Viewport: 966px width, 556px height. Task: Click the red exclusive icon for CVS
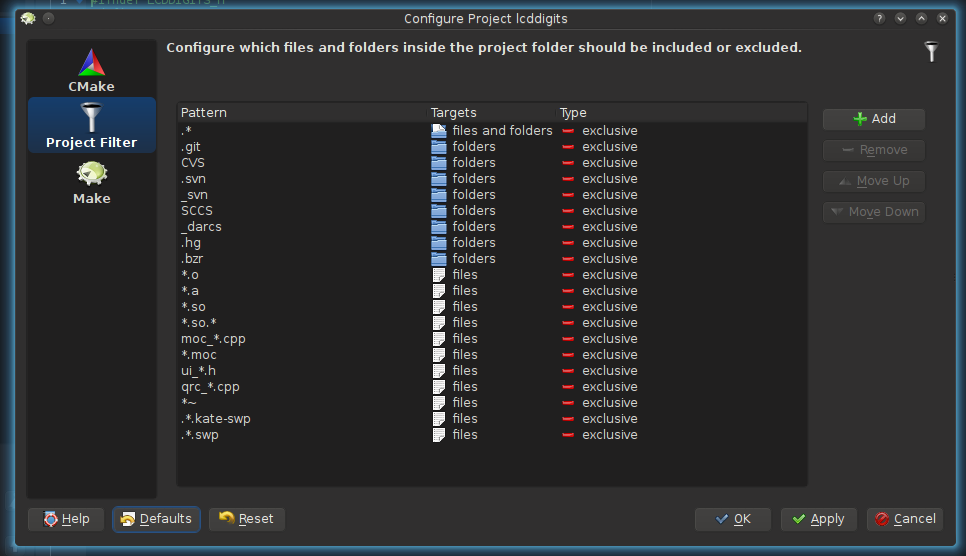point(568,163)
